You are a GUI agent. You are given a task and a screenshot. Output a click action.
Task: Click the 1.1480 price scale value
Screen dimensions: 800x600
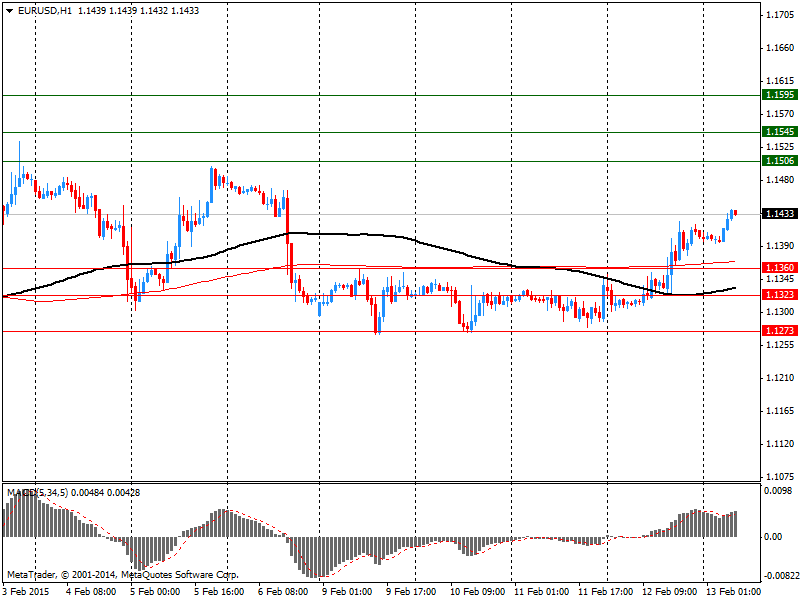(781, 180)
